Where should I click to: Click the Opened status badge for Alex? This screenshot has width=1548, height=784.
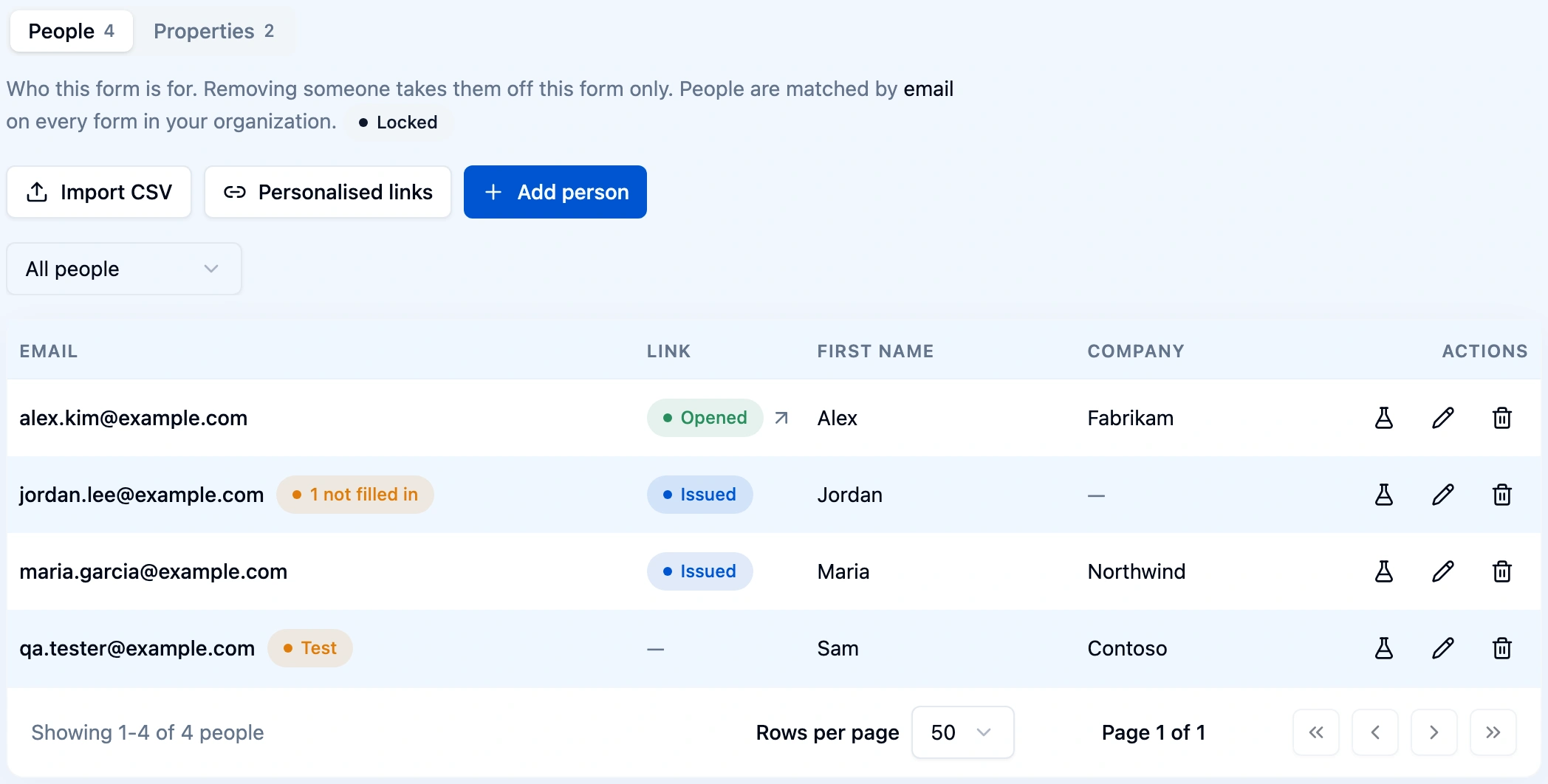click(705, 418)
